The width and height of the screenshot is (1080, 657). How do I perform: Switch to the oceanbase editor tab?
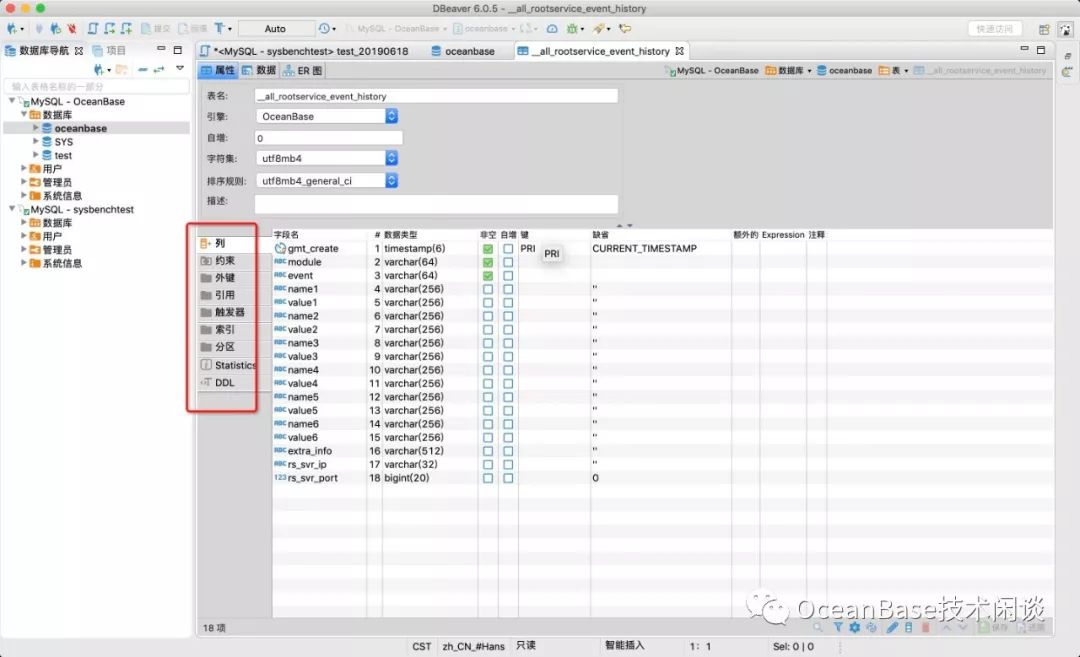tap(463, 51)
